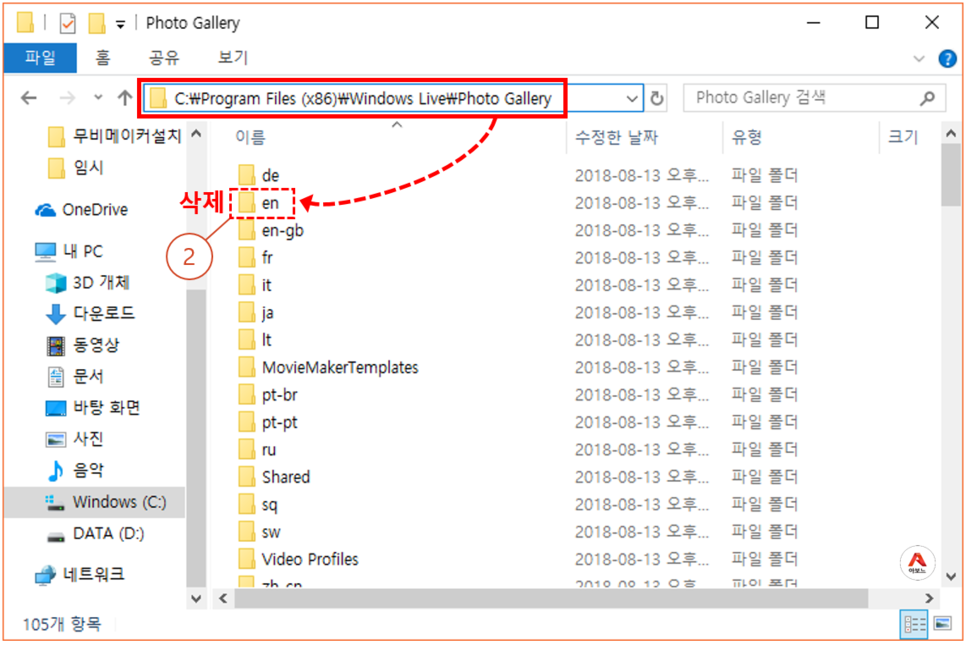
Task: Sort by 수정한 날짜 column header
Action: 617,137
